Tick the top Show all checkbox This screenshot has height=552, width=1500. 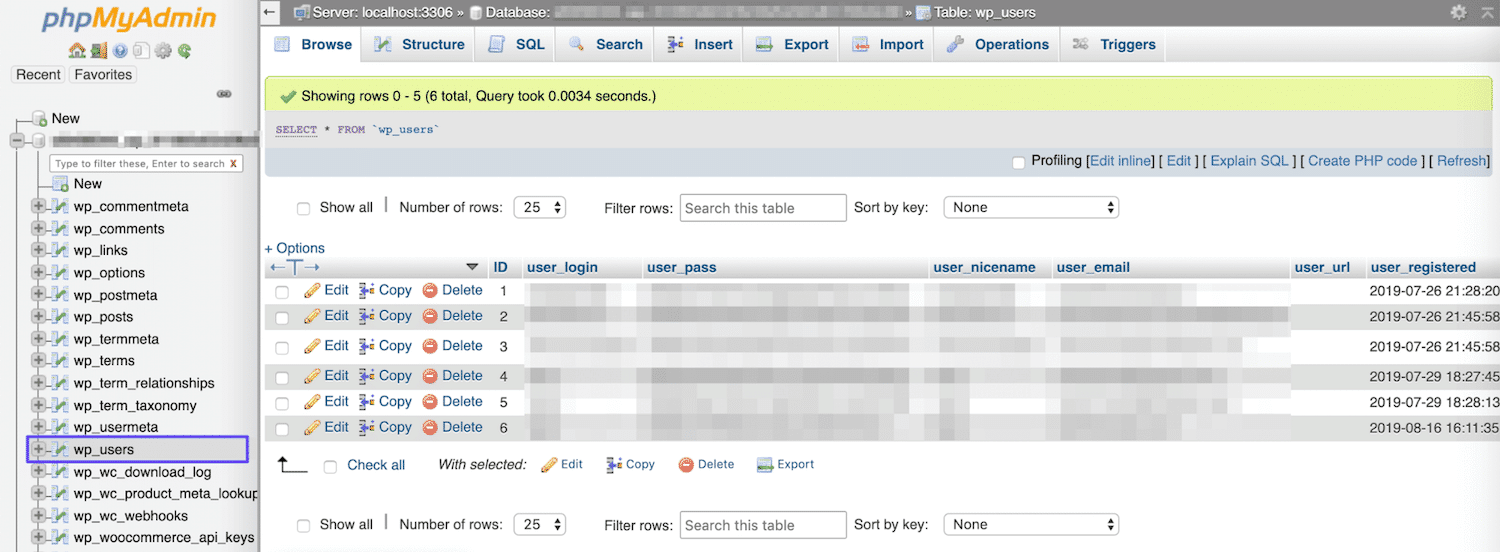pyautogui.click(x=303, y=209)
